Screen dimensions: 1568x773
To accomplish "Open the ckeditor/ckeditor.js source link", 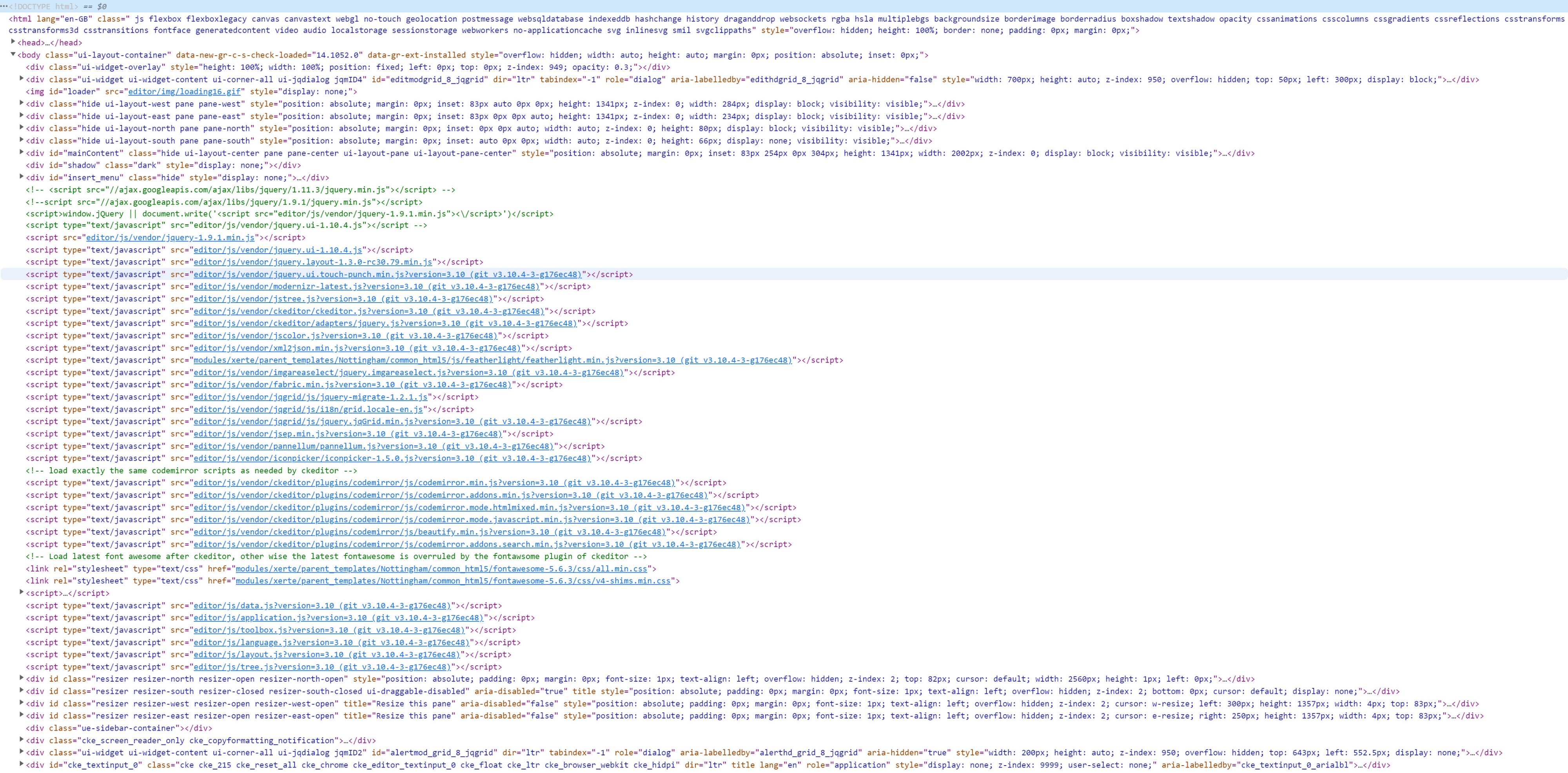I will point(369,311).
